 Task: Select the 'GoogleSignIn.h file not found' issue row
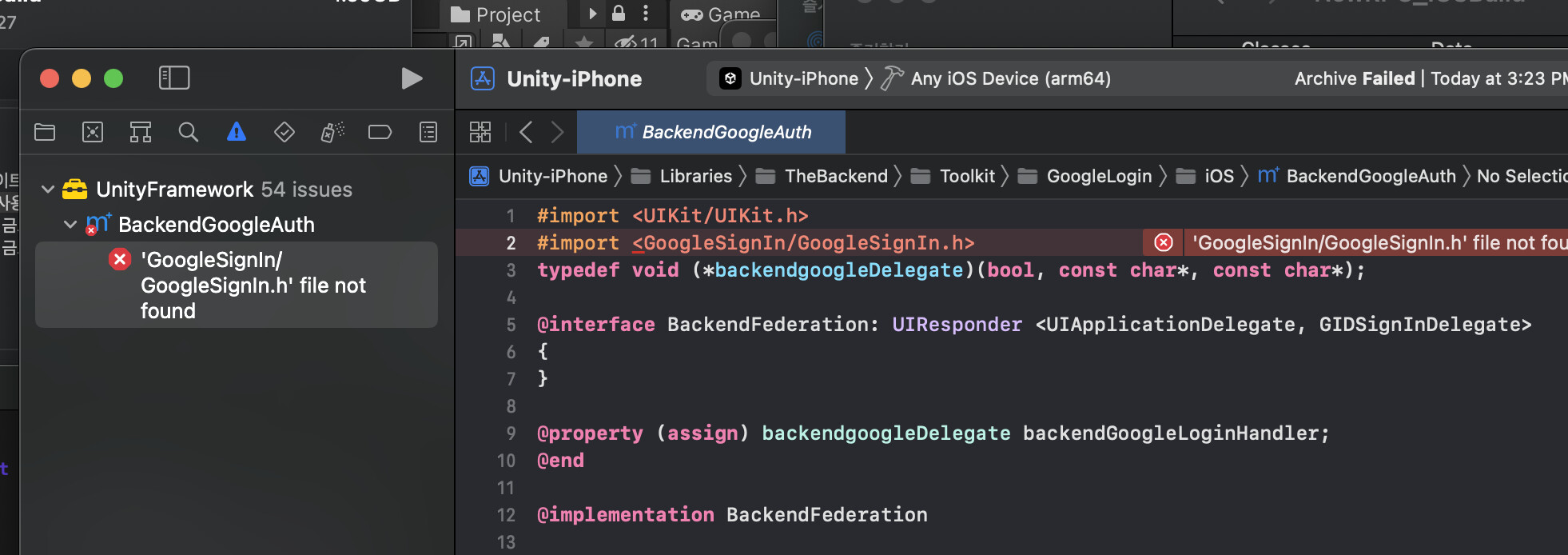[x=237, y=285]
